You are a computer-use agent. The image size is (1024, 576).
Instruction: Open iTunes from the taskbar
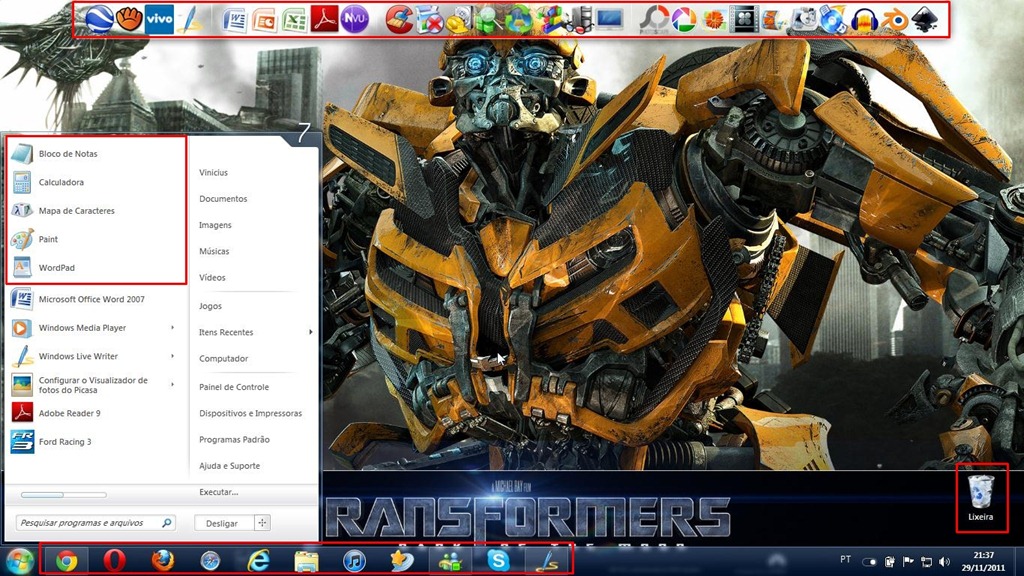pyautogui.click(x=355, y=561)
